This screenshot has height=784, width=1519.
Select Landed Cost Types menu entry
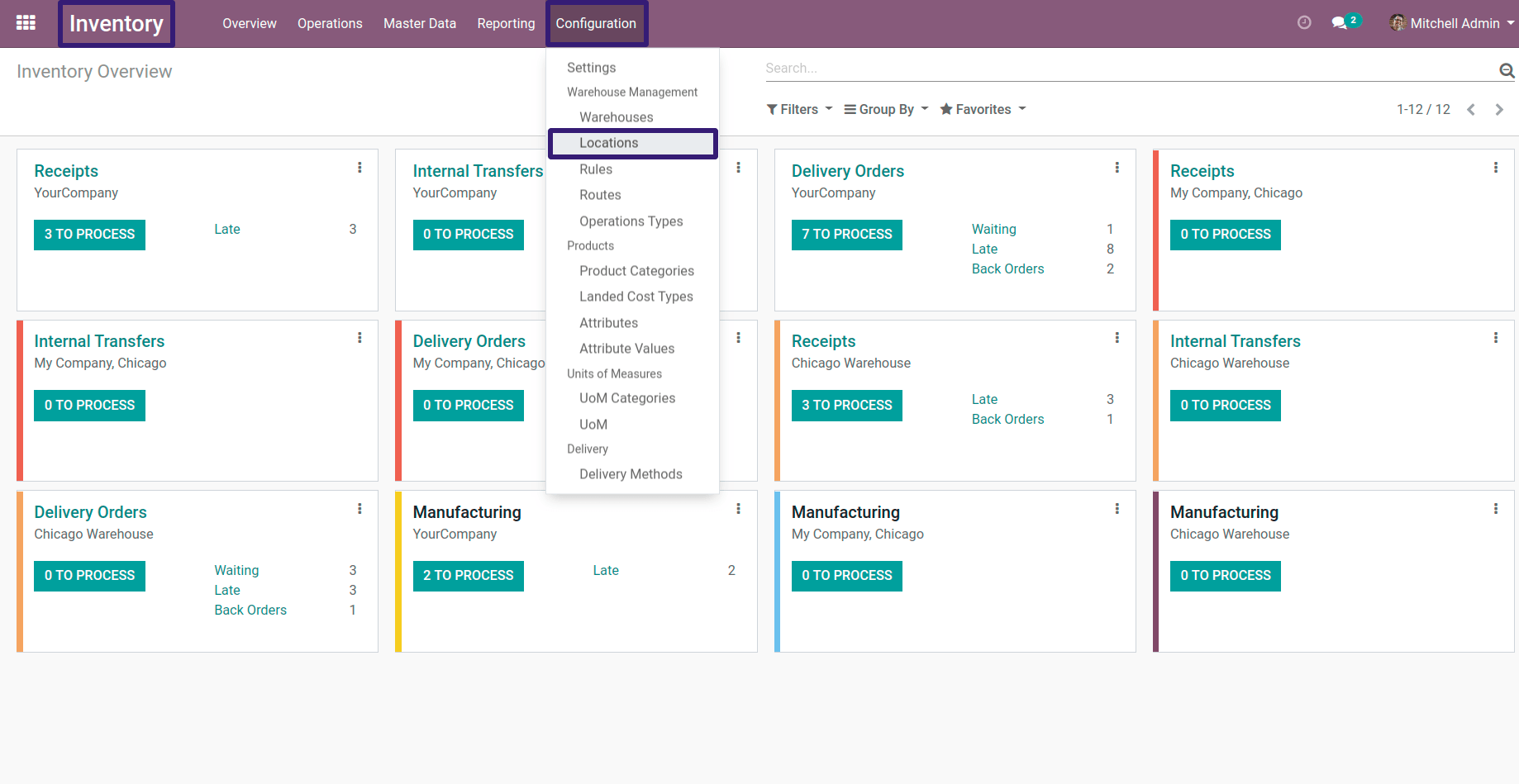pos(636,297)
